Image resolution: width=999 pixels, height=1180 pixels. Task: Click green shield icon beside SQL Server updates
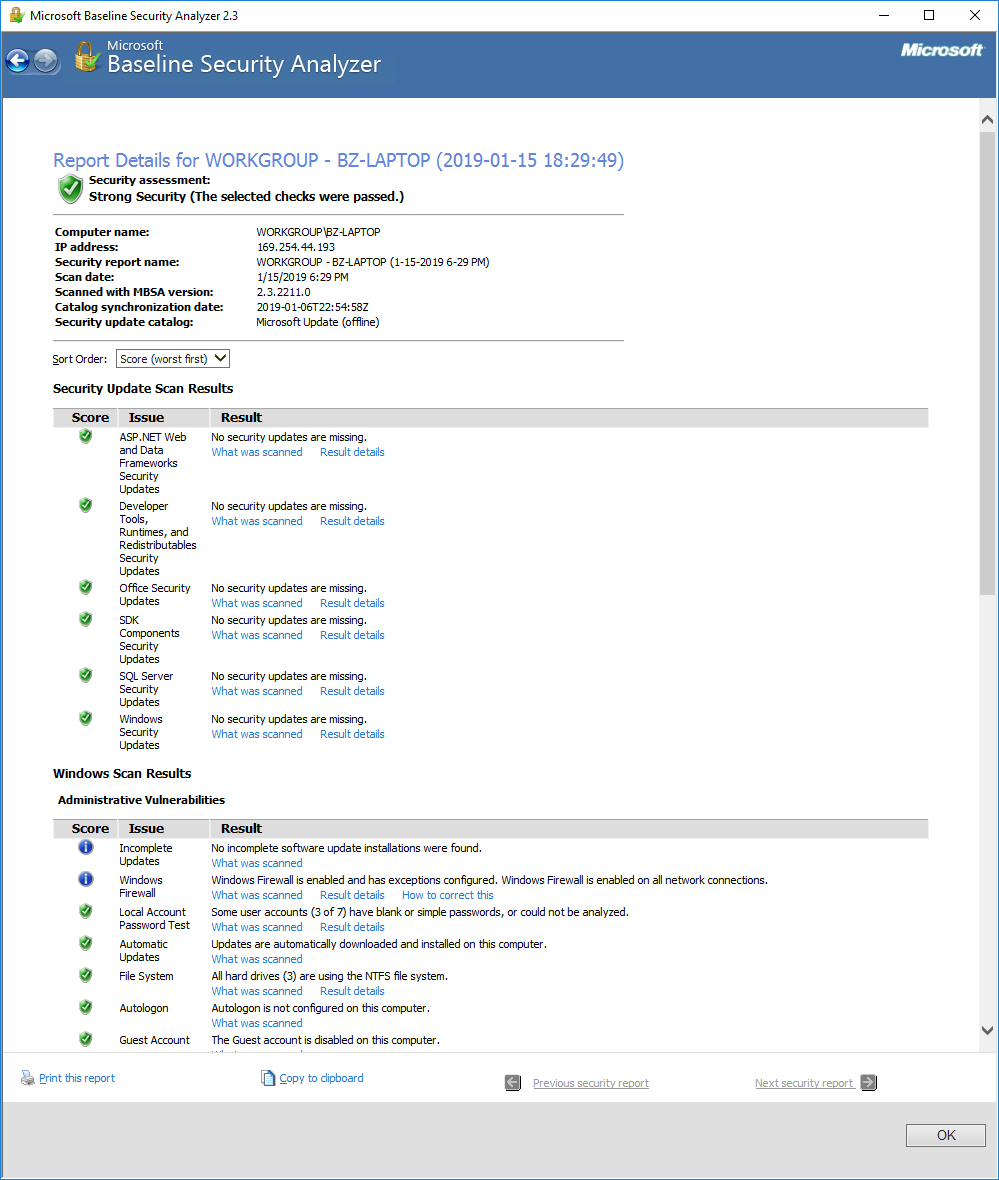(x=86, y=675)
